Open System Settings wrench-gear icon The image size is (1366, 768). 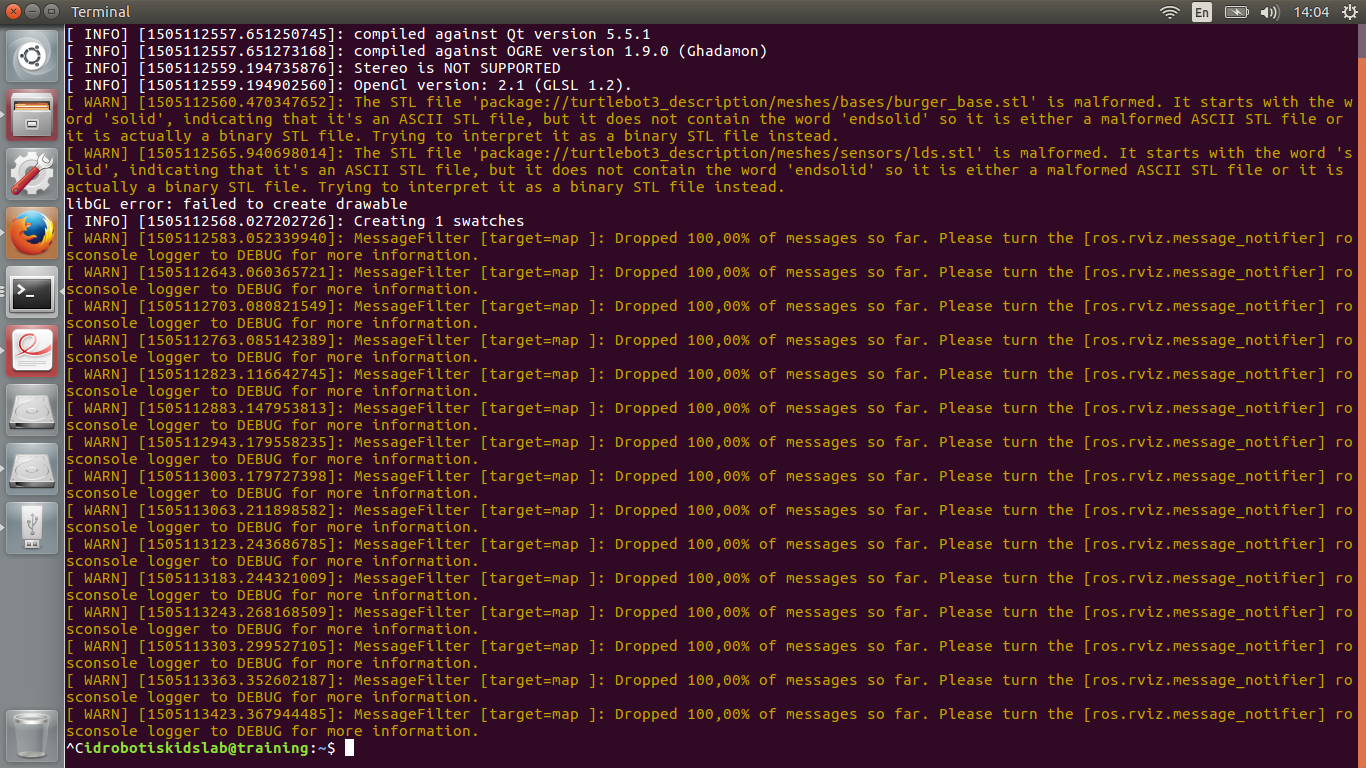tap(32, 173)
